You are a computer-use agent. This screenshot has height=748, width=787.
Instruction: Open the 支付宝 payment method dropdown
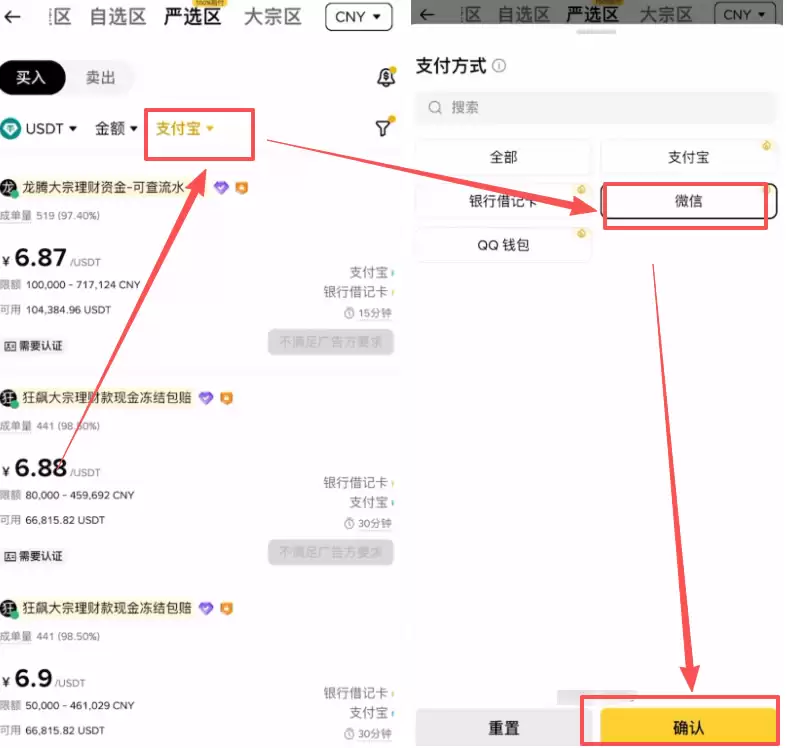185,129
